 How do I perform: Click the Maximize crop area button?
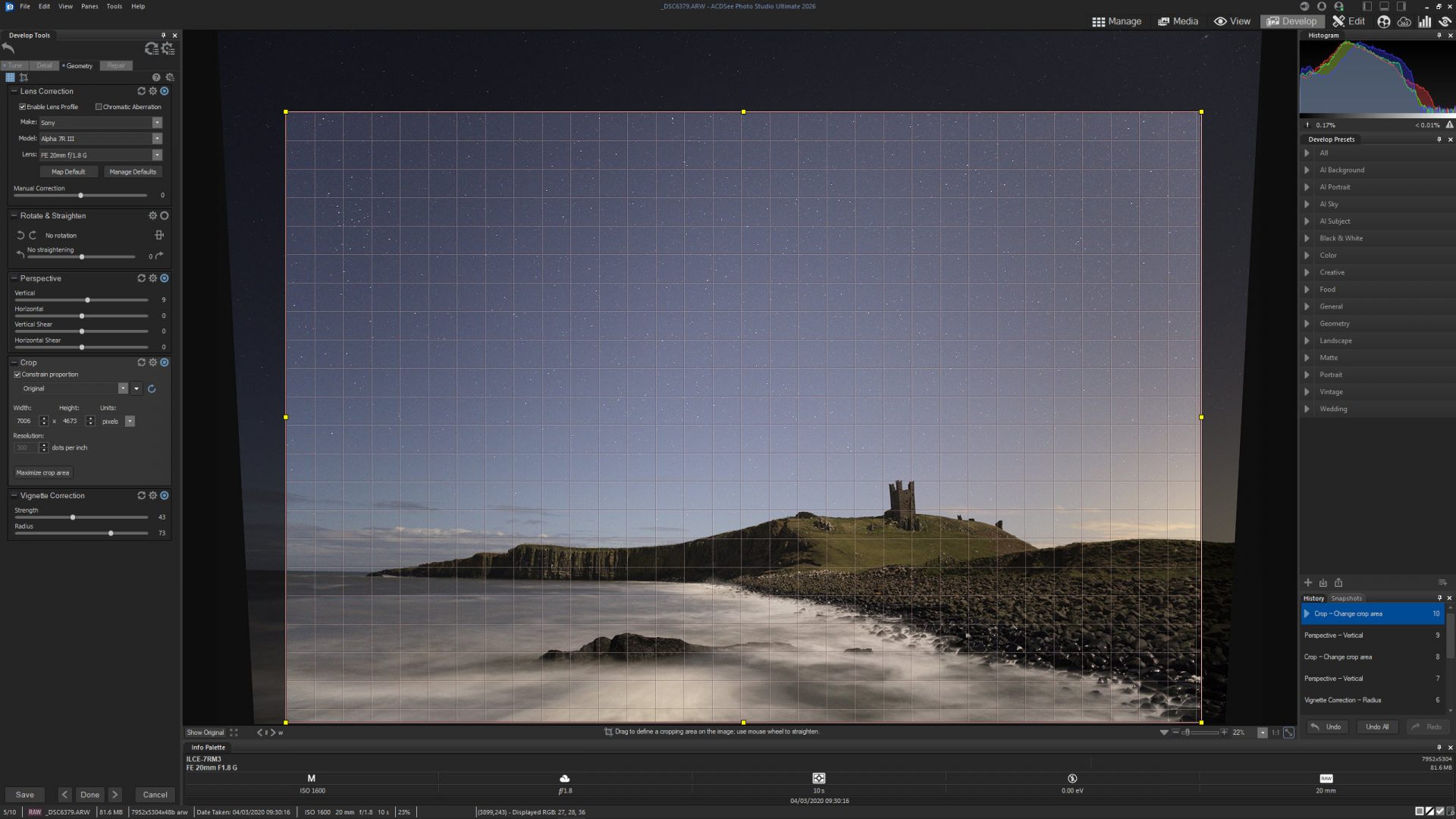pyautogui.click(x=42, y=472)
